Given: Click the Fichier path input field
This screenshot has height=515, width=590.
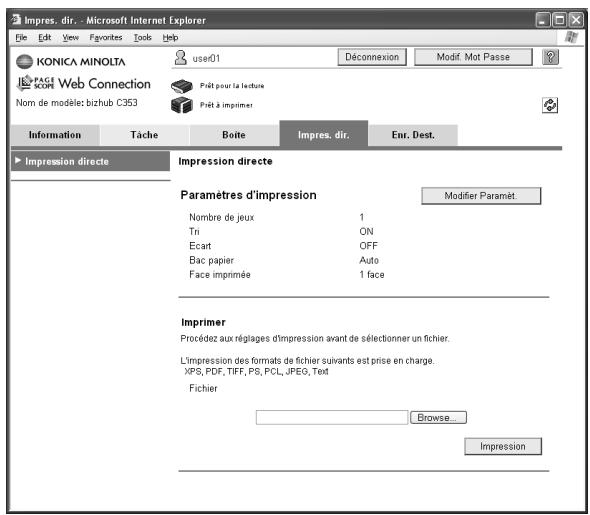Looking at the screenshot, I should click(332, 418).
